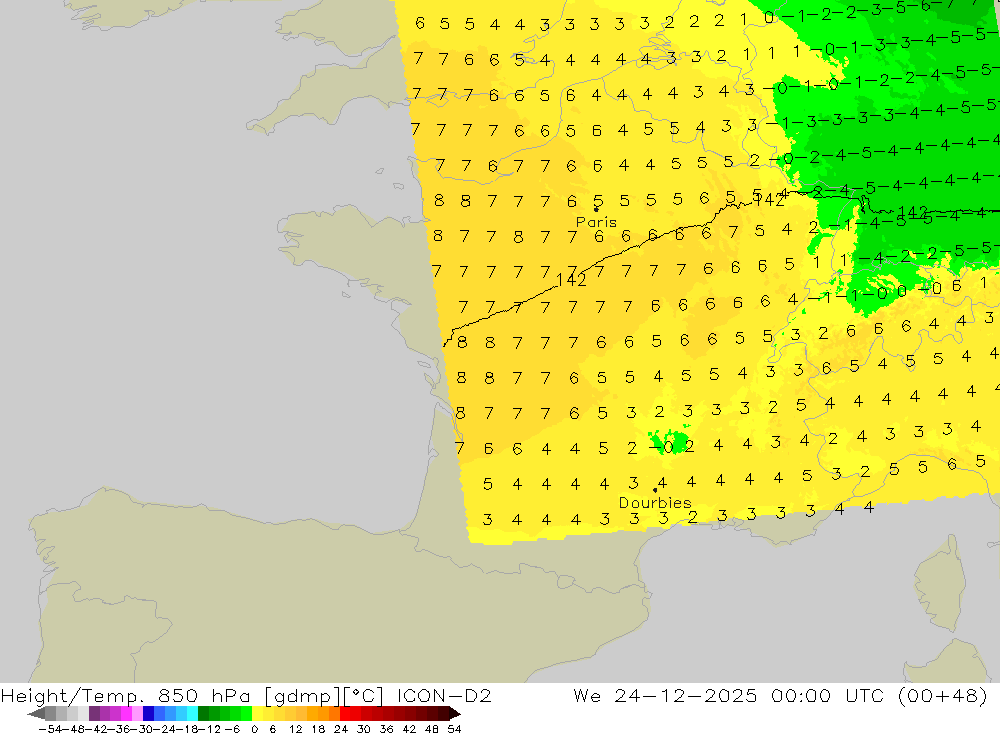Screen dimensions: 1000x733
Task: Click the dark blue legend swatch at -30
Action: (149, 713)
